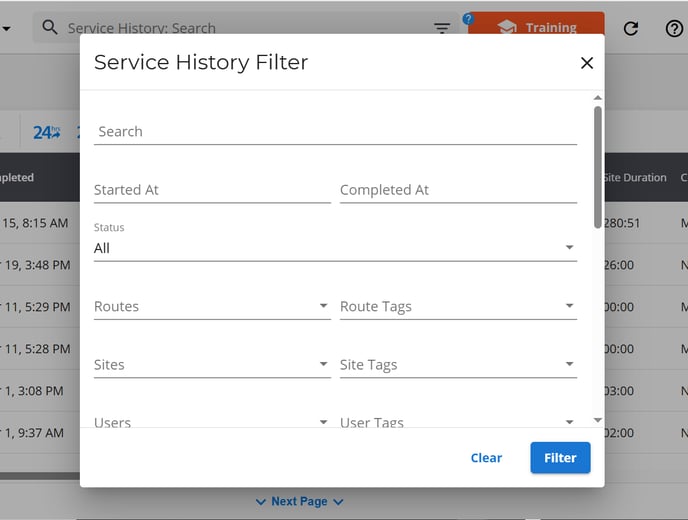The image size is (688, 520).
Task: Click the Clear button
Action: point(486,458)
